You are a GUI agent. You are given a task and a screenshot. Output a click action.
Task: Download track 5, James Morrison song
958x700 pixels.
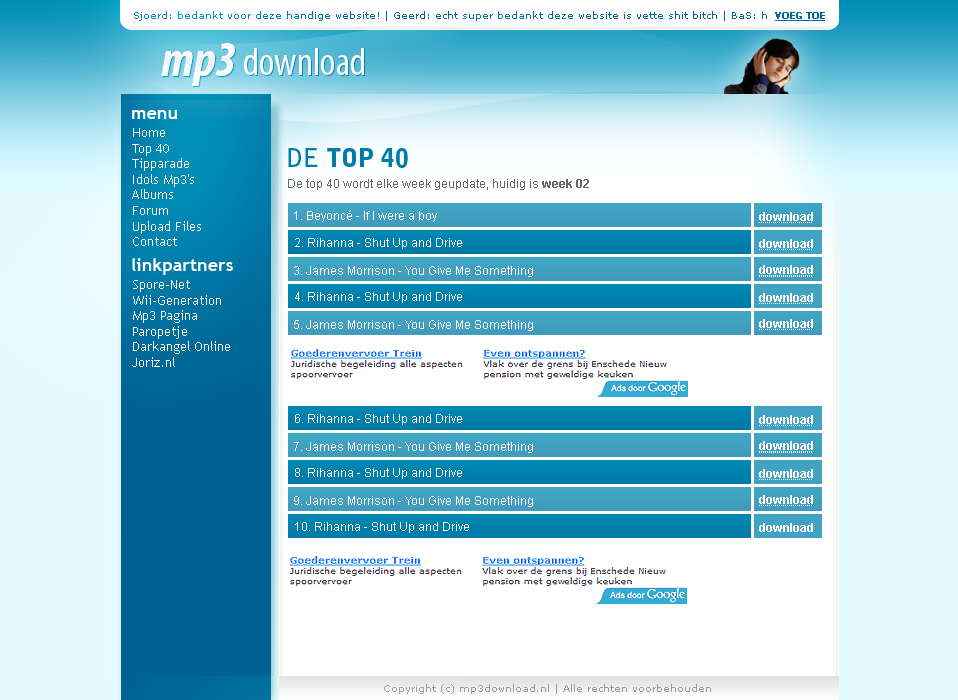788,324
